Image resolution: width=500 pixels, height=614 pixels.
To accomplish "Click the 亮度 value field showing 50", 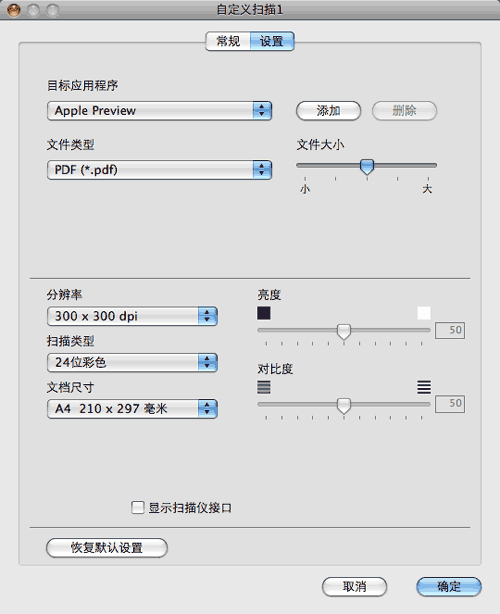I will 450,330.
